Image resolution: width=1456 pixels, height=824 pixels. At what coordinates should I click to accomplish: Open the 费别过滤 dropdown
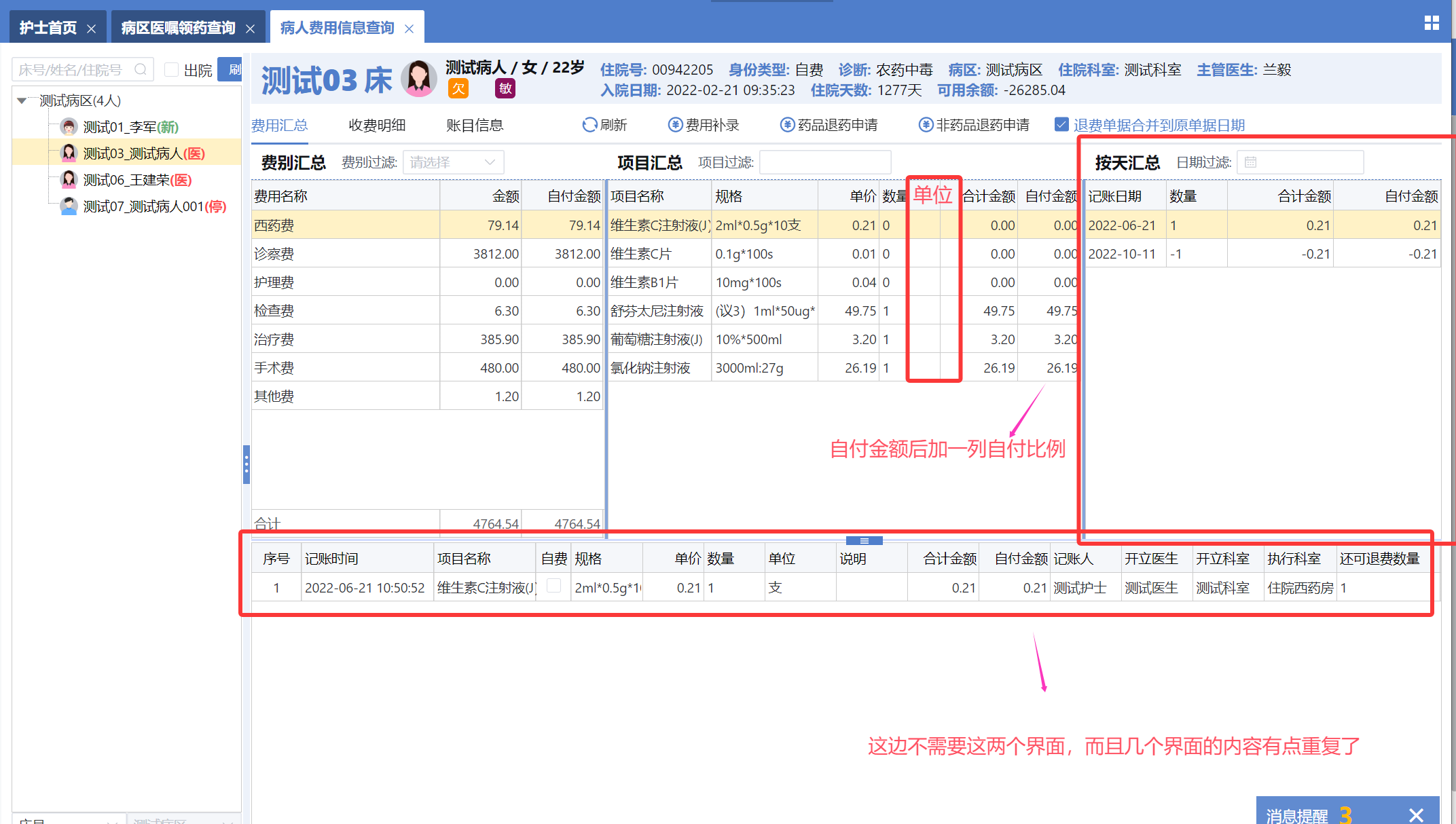point(453,162)
